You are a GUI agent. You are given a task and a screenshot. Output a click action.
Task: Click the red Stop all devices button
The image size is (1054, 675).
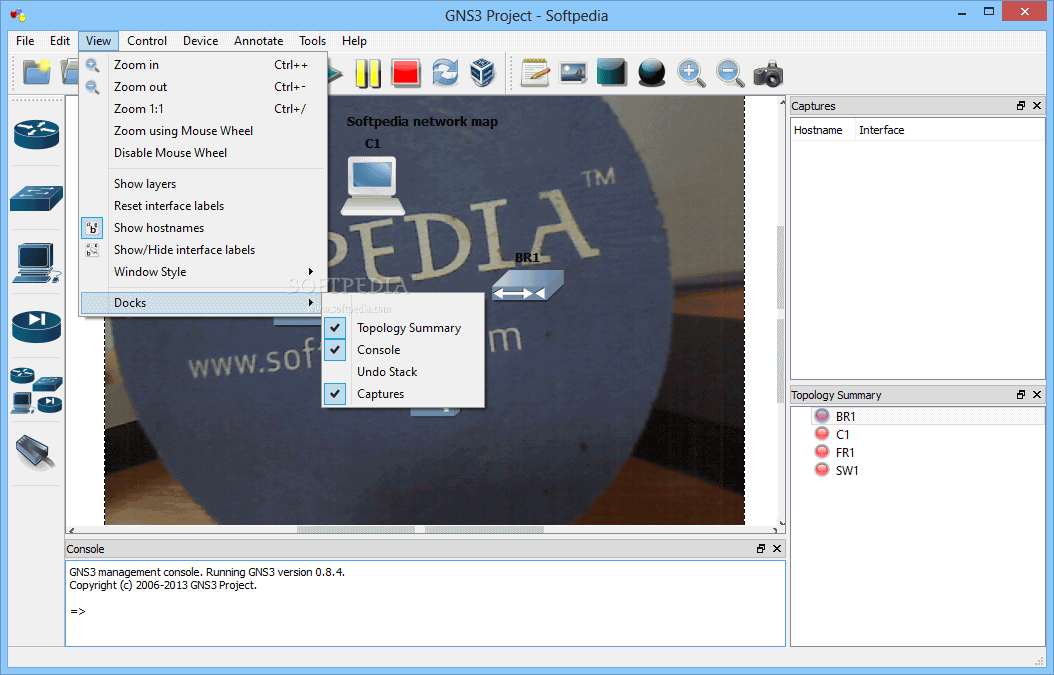406,73
